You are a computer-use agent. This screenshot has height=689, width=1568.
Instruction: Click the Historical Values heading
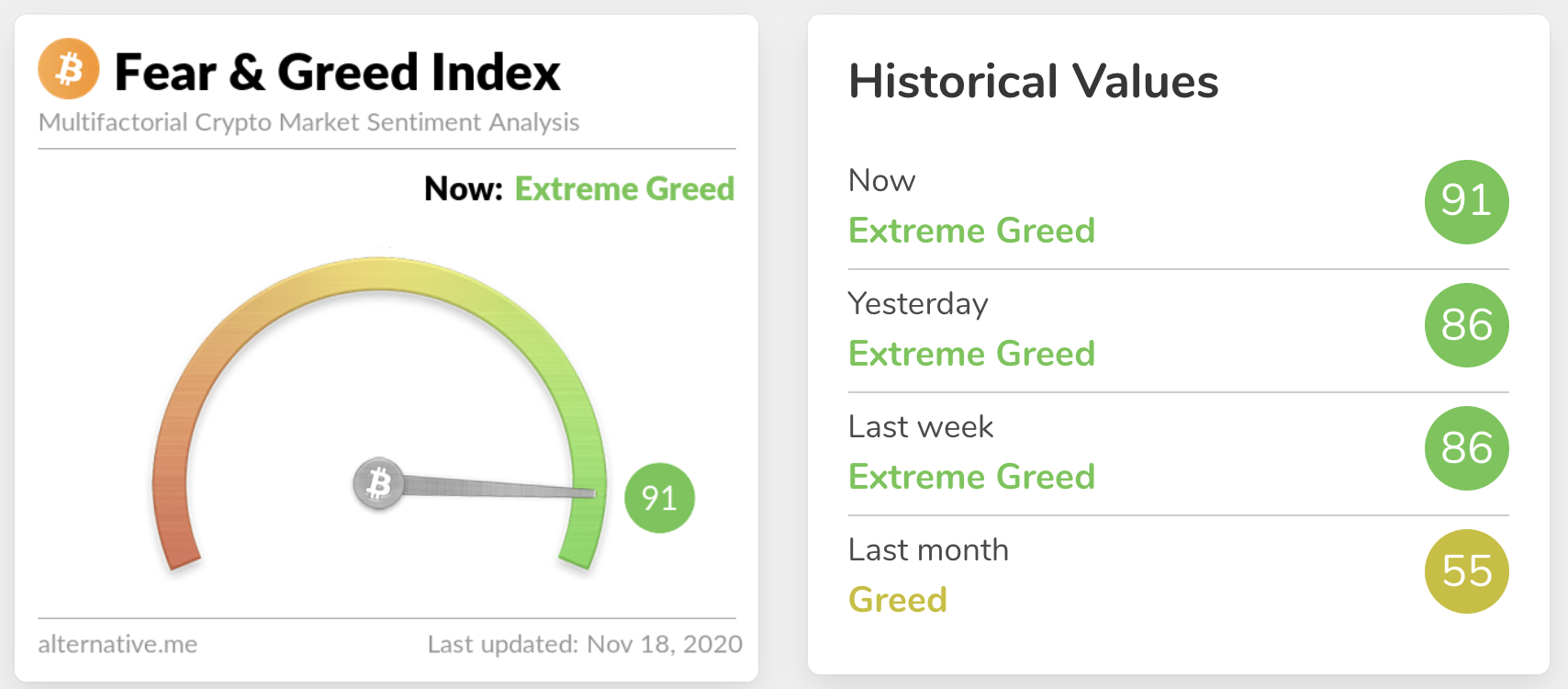[x=1033, y=82]
